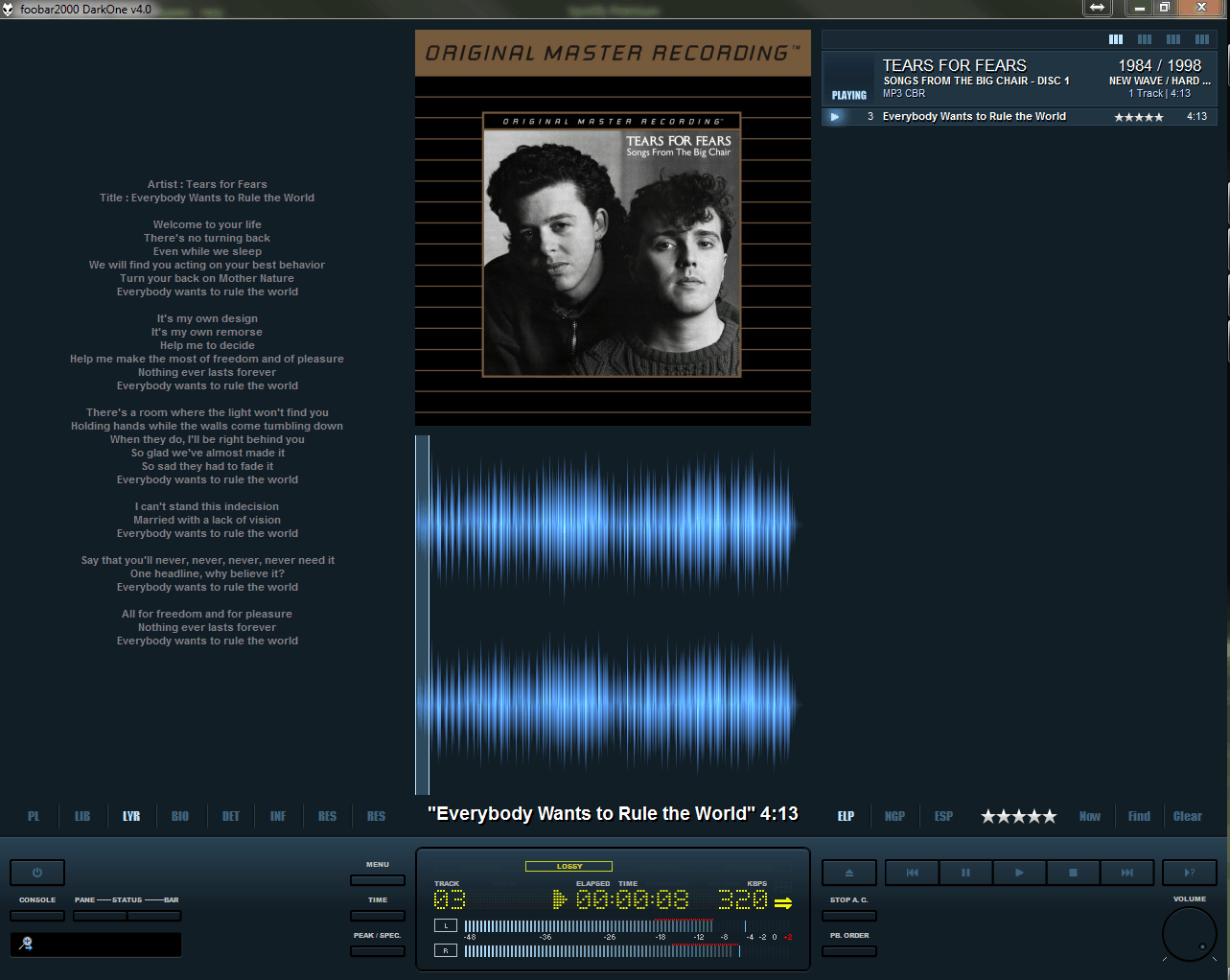This screenshot has height=980, width=1230.
Task: Click the horizontal resize arrows icon in title bar
Action: click(x=1097, y=8)
